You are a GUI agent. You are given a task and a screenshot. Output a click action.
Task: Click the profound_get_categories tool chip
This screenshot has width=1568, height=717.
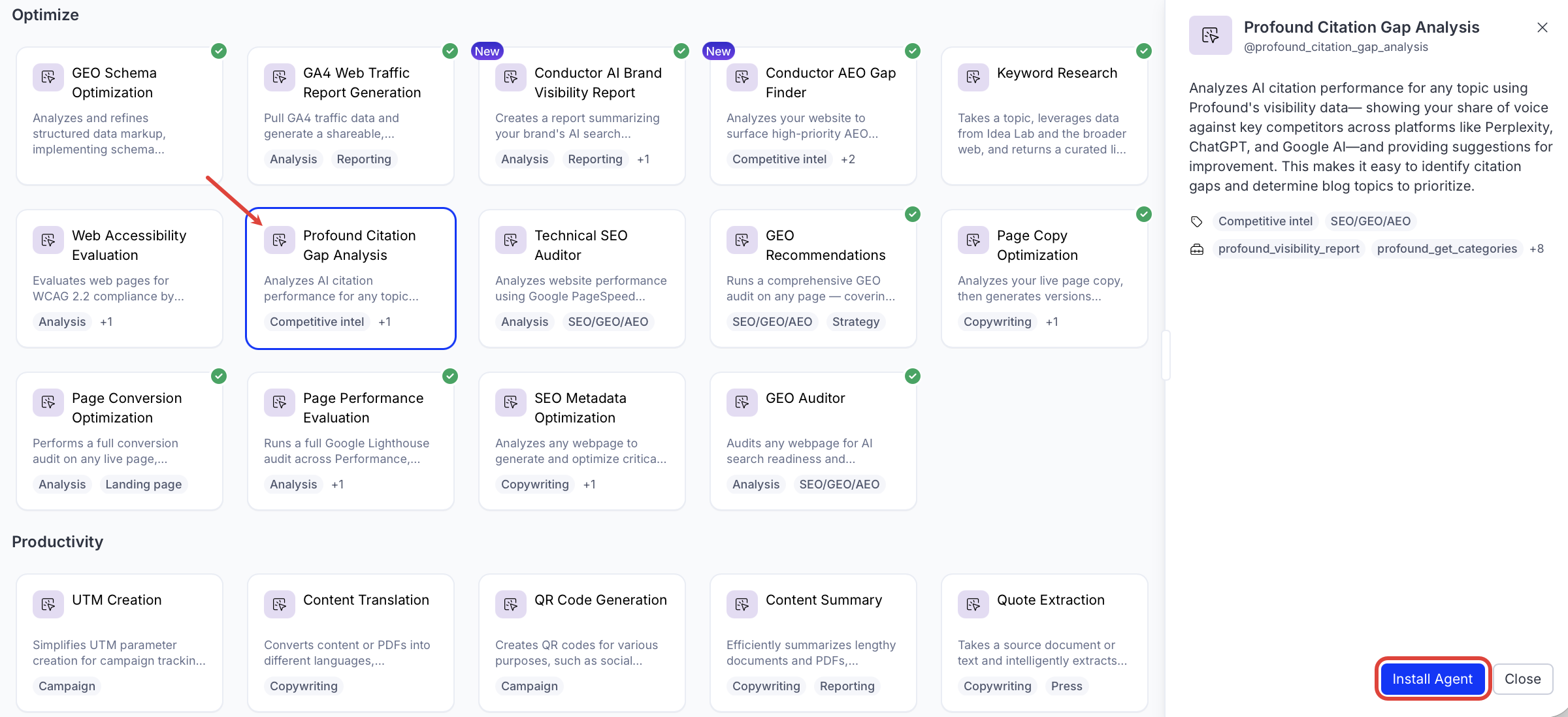click(1446, 249)
